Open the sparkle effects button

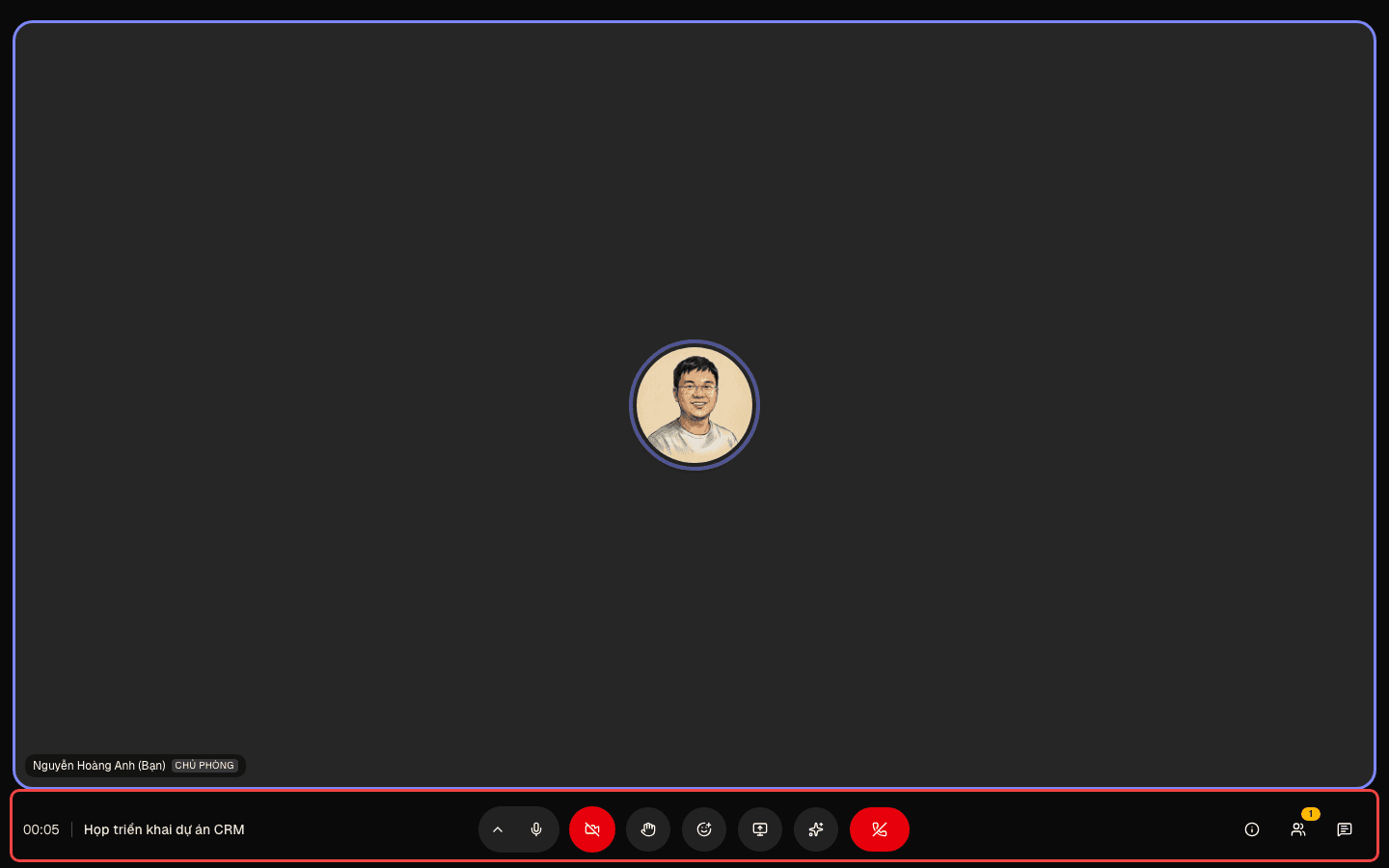tap(816, 829)
